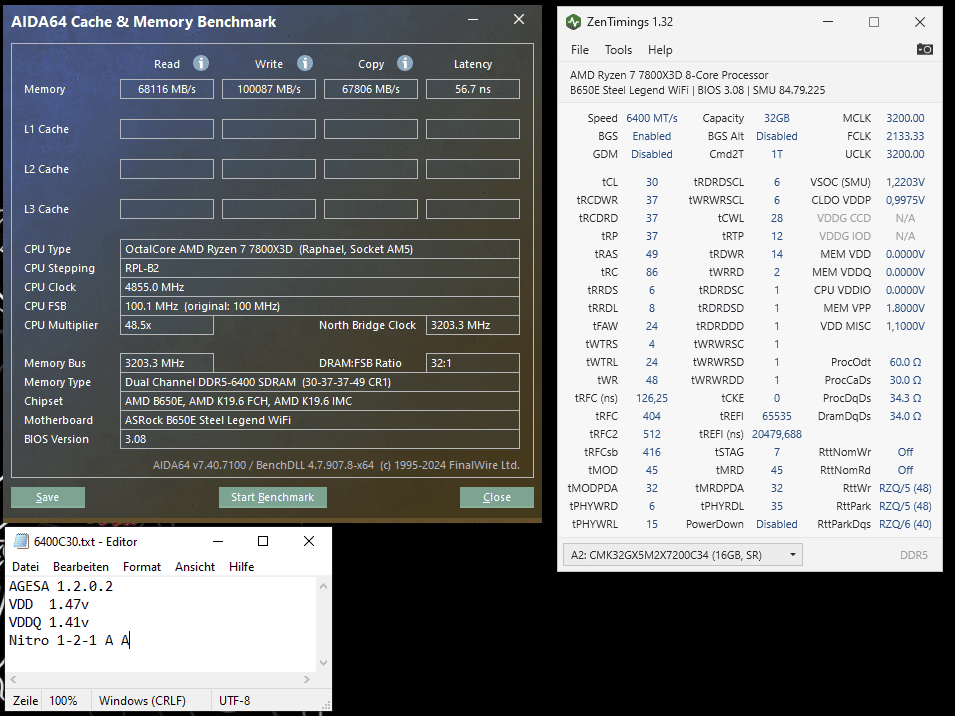Minimize the 6400C30.txt Editor window

[217, 541]
